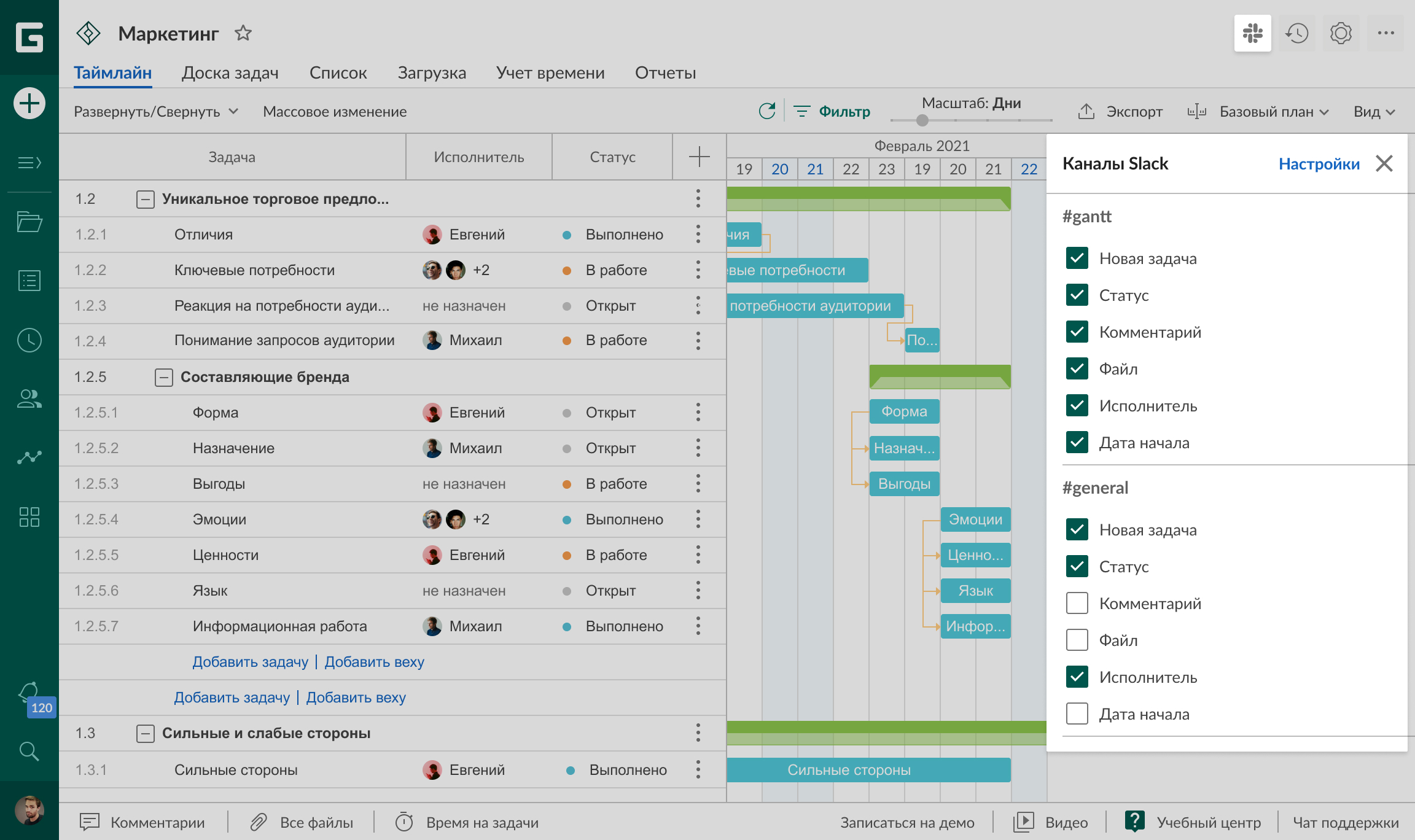Screen dimensions: 1415x840
Task: Star the Маркетинг project as favorite
Action: click(x=243, y=33)
